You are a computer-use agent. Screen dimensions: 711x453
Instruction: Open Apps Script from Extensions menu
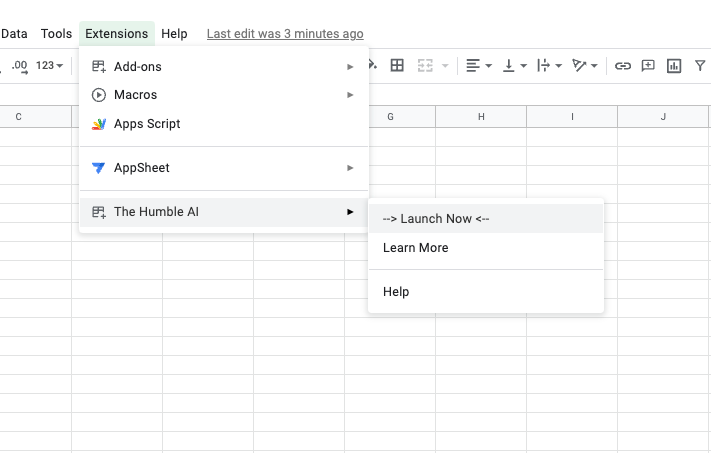pyautogui.click(x=224, y=124)
